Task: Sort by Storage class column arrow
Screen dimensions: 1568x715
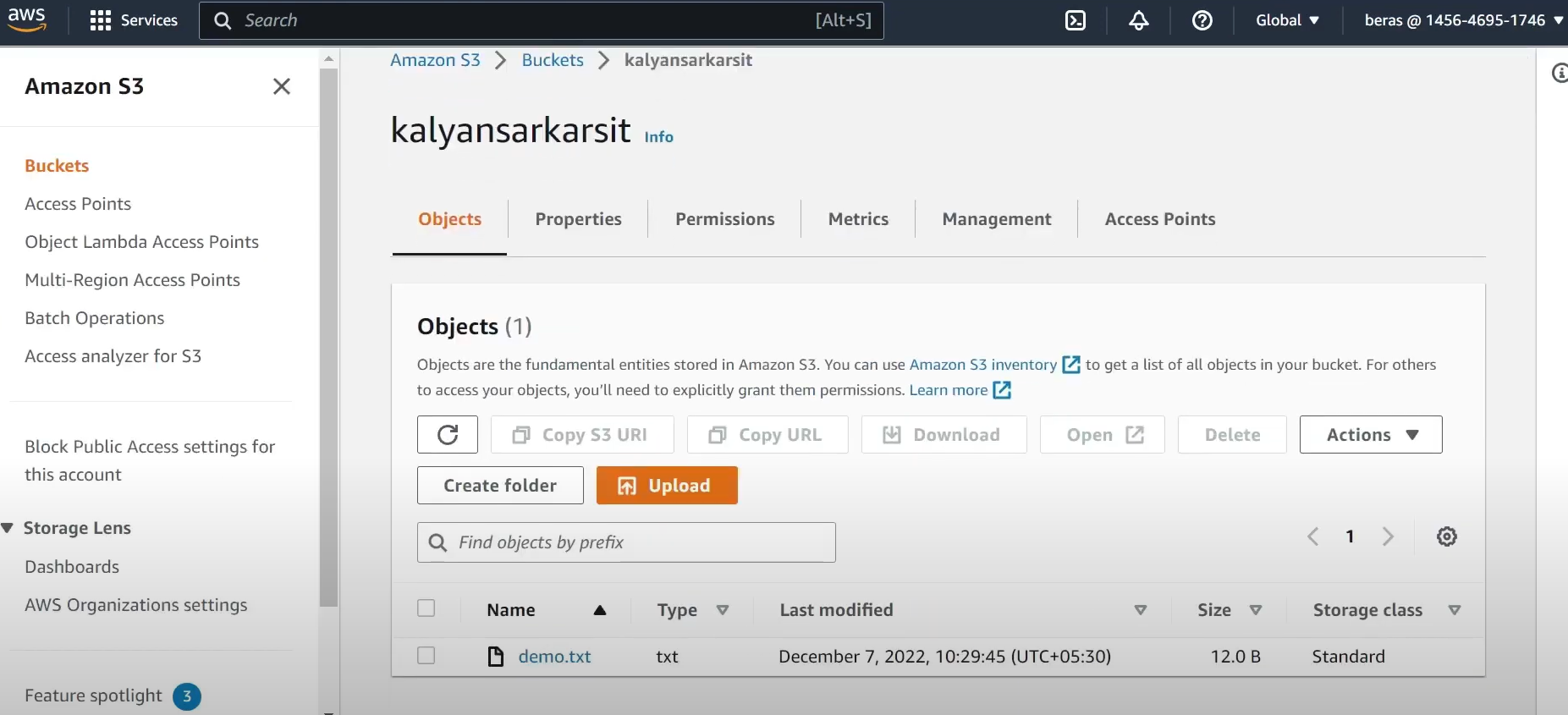Action: pos(1455,610)
